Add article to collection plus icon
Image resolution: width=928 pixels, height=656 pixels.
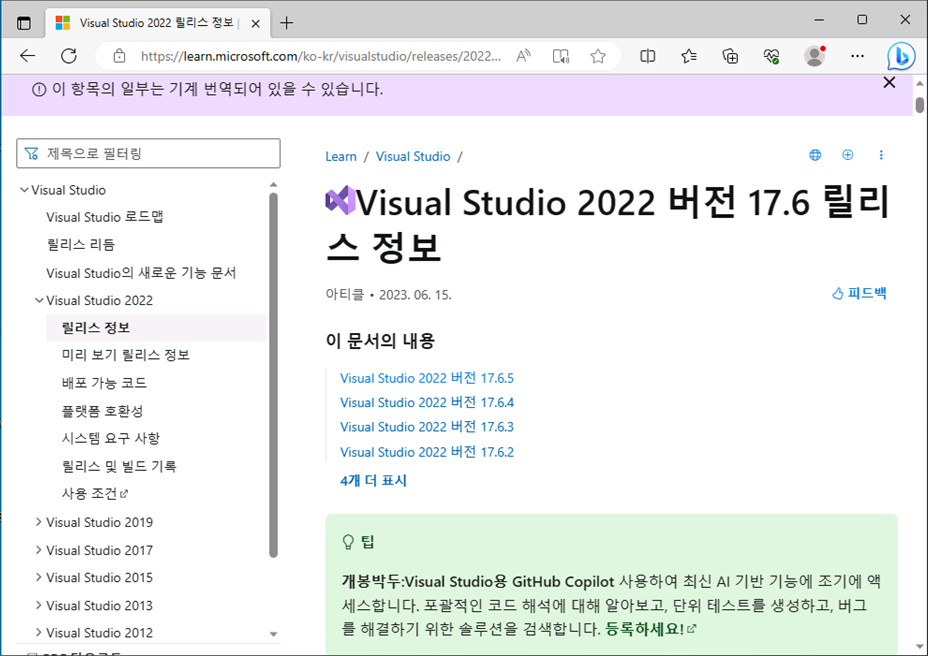tap(848, 155)
